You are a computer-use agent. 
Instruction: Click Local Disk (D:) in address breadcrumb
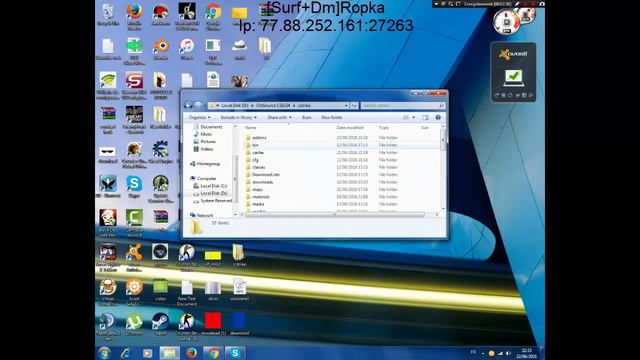tap(235, 106)
